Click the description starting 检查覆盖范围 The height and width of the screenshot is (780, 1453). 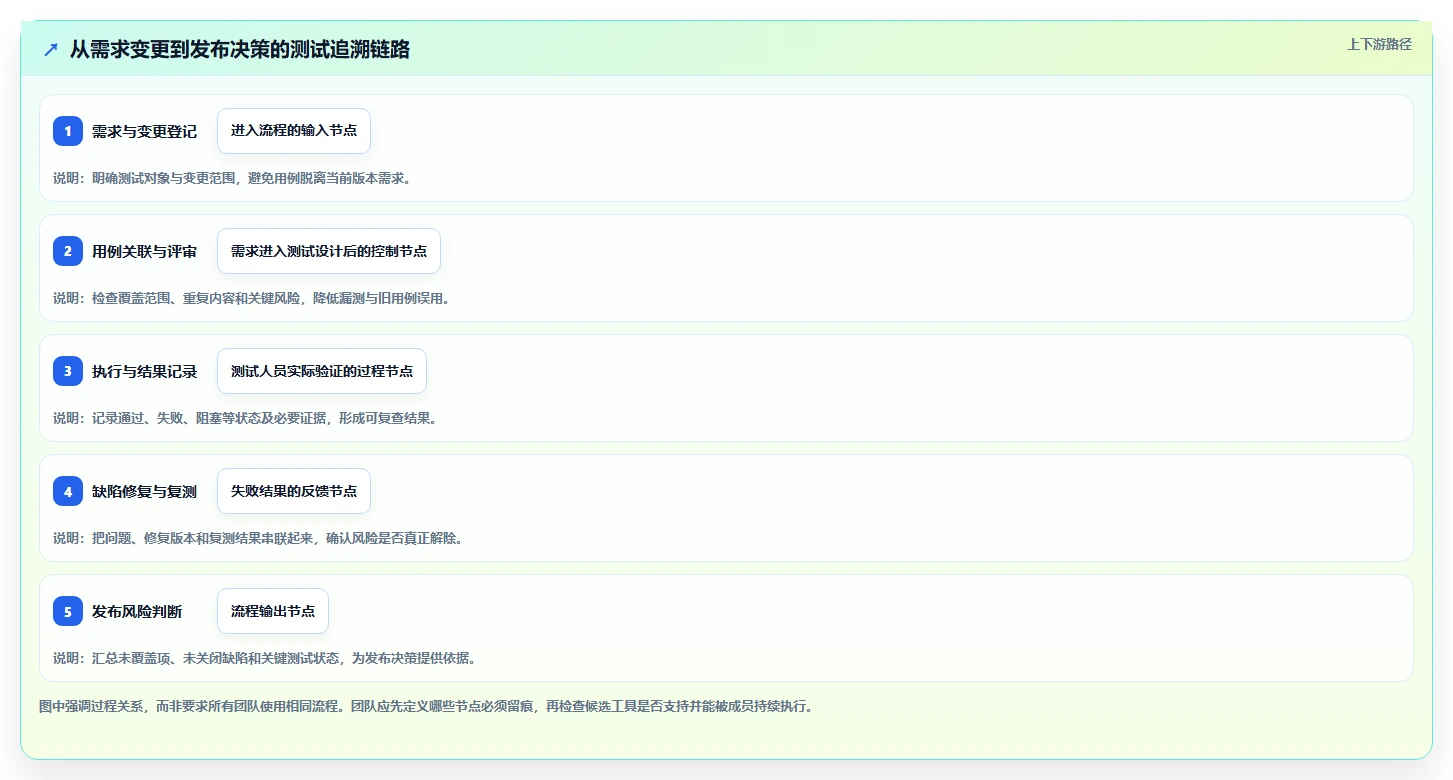(251, 298)
